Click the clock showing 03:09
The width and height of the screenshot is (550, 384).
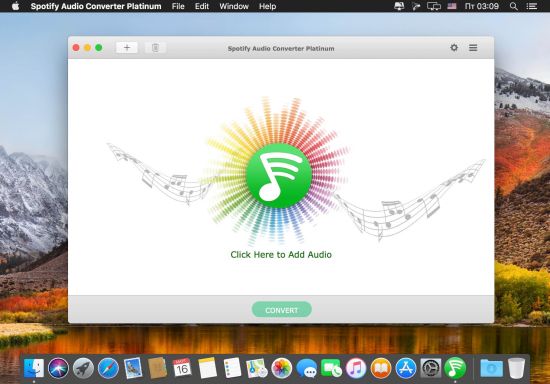point(482,6)
